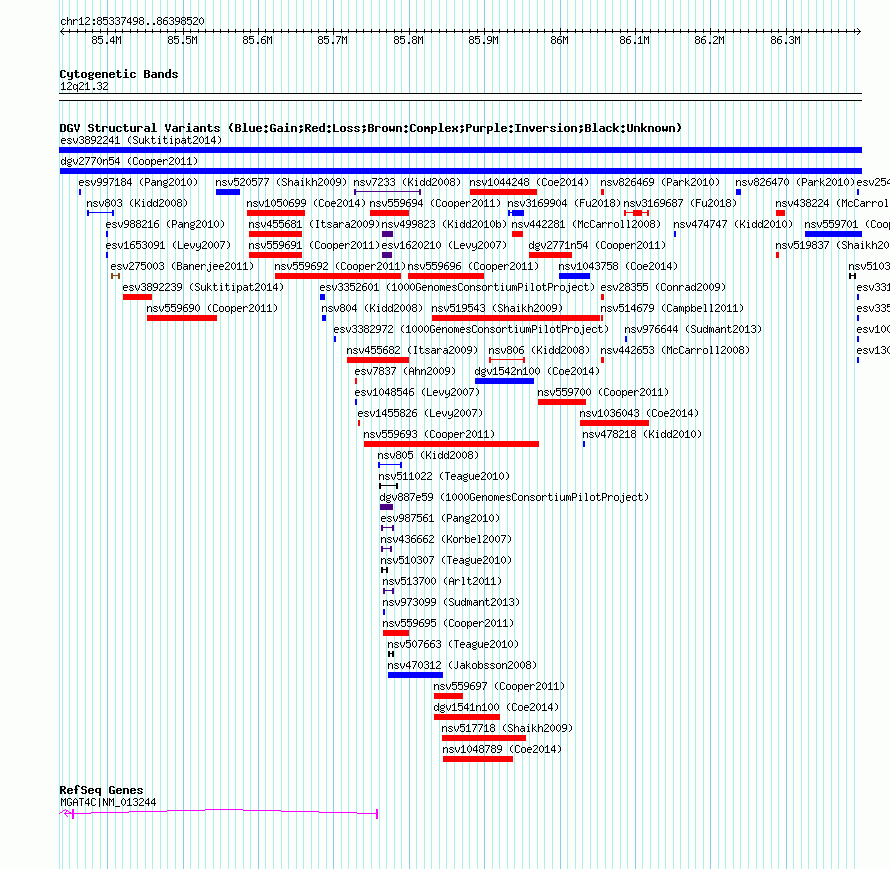Click the DGV Structural Variants track title

(370, 128)
